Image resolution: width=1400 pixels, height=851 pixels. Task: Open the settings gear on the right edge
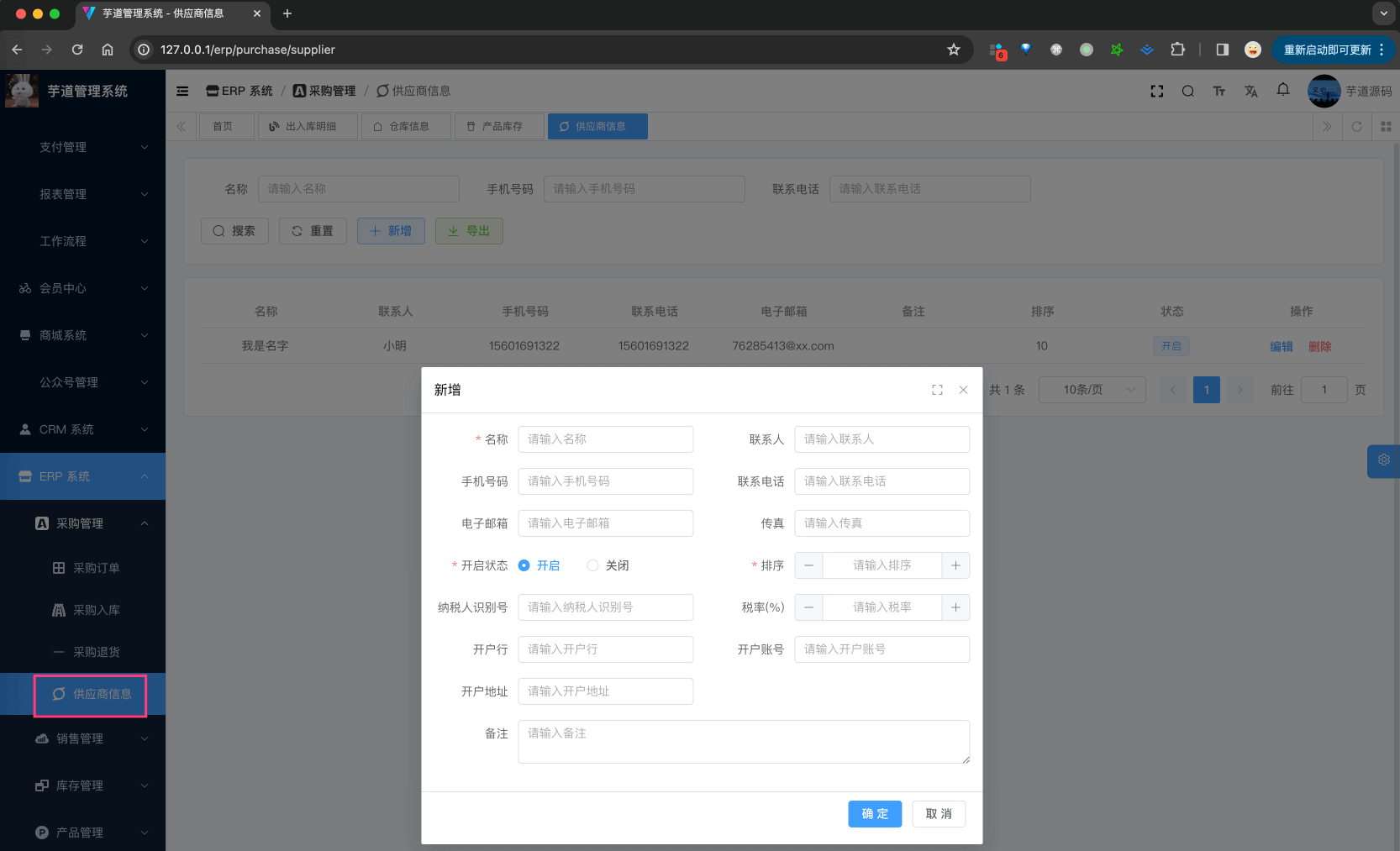(x=1384, y=461)
